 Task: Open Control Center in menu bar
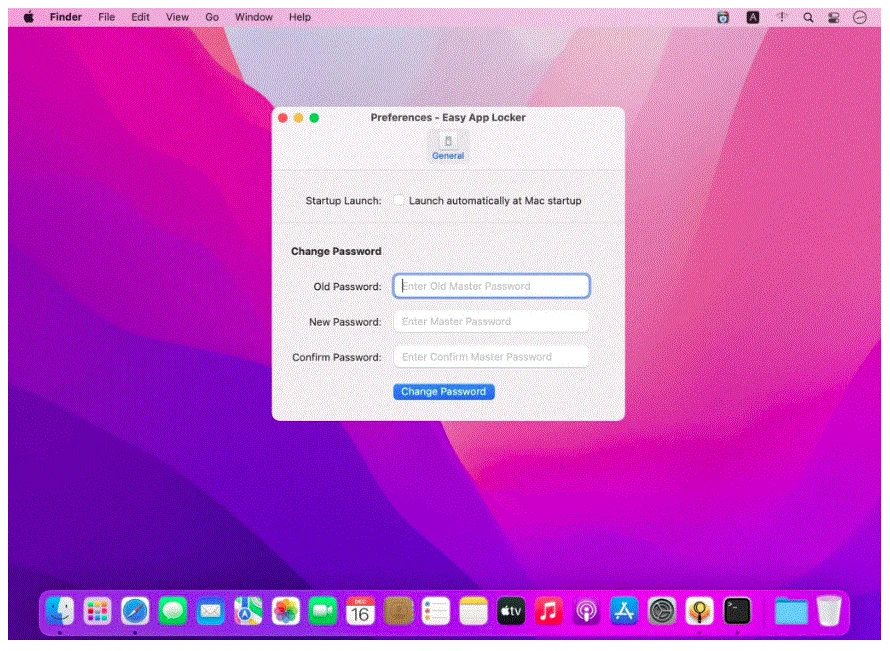click(834, 18)
